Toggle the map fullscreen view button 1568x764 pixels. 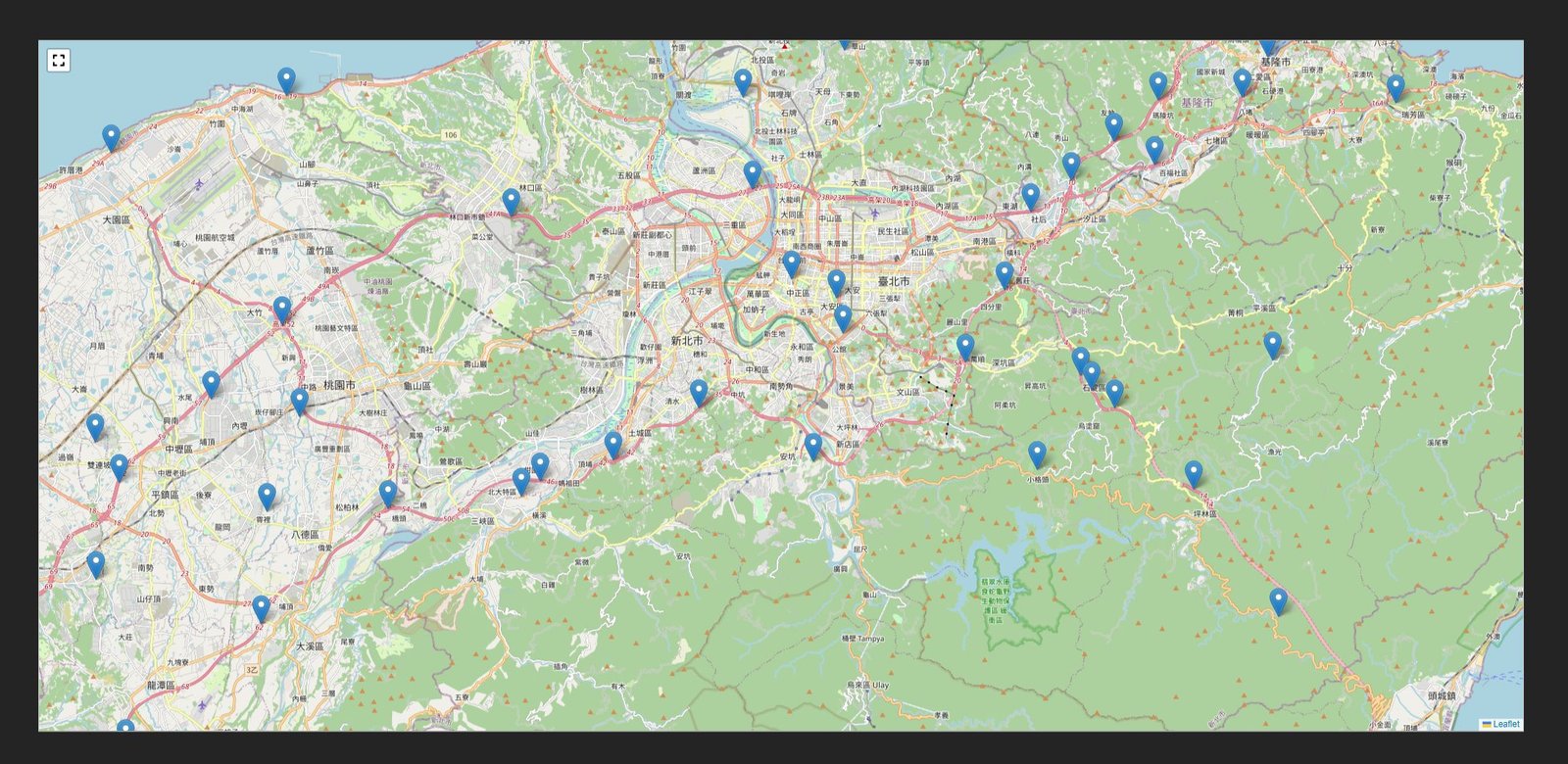[59, 61]
